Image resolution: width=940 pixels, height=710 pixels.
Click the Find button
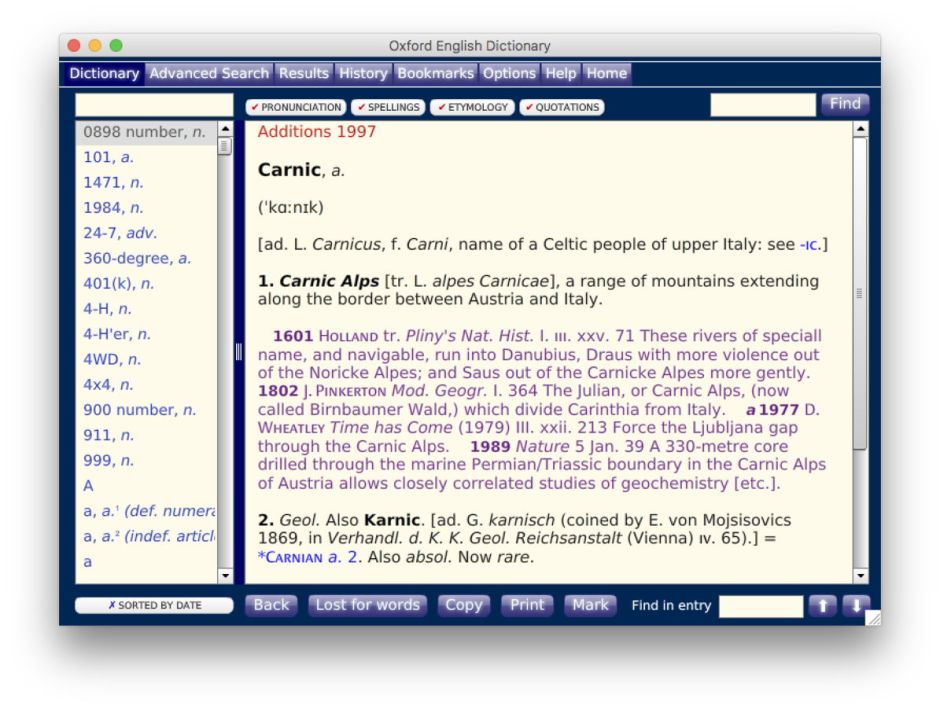point(844,104)
